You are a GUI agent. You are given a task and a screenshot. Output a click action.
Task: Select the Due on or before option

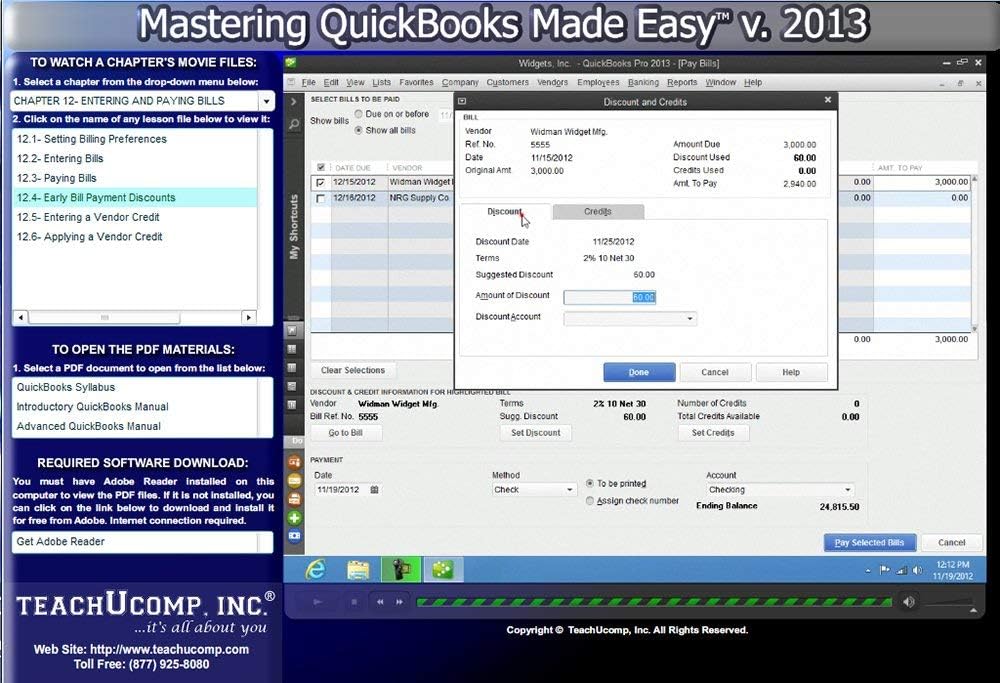[x=358, y=114]
